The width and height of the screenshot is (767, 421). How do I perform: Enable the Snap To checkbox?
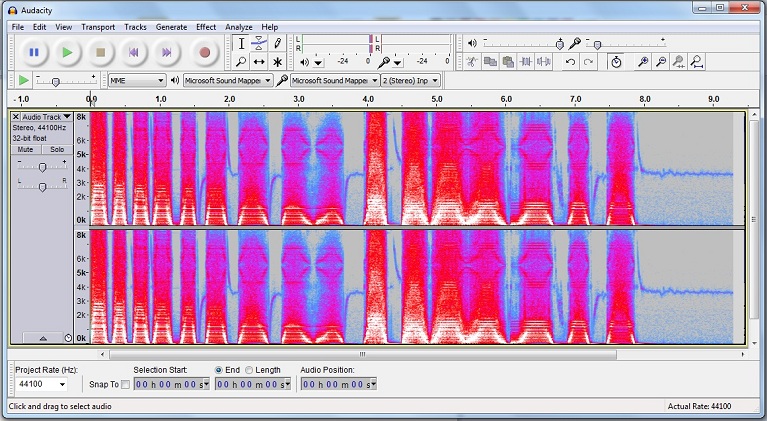pyautogui.click(x=125, y=384)
